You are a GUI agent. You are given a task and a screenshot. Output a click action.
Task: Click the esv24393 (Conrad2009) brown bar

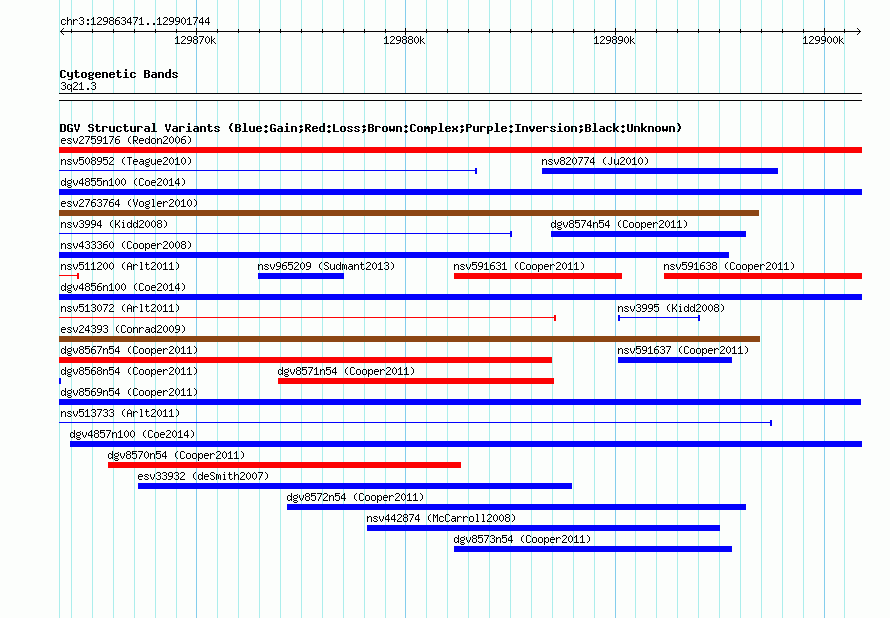click(409, 339)
